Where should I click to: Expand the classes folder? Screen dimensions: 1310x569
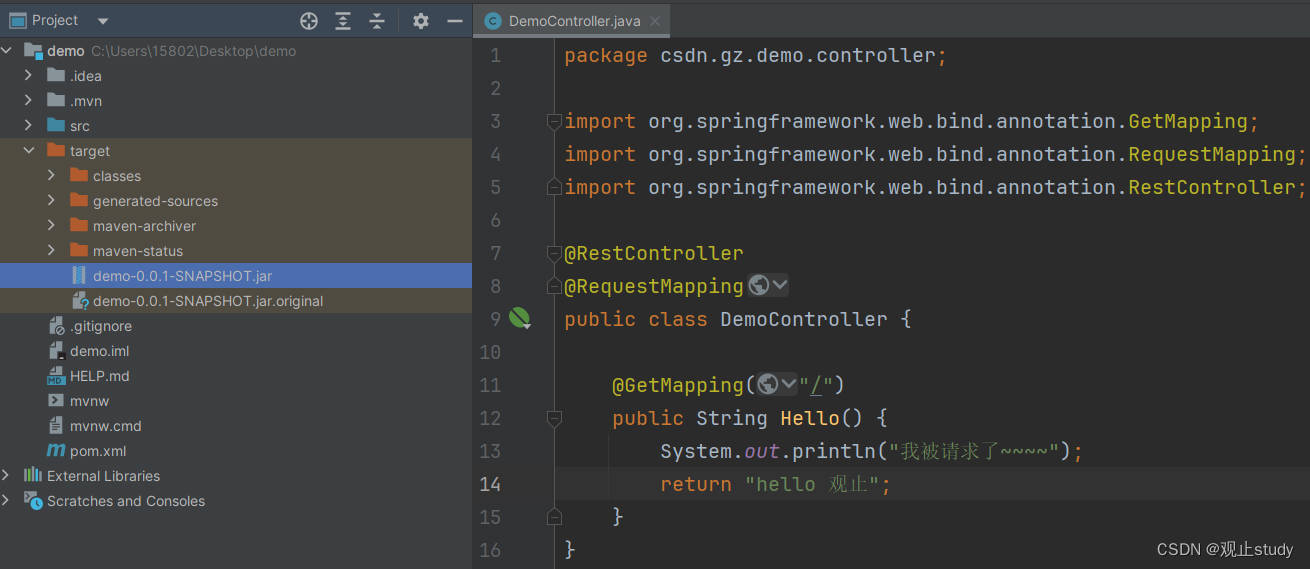[x=52, y=176]
